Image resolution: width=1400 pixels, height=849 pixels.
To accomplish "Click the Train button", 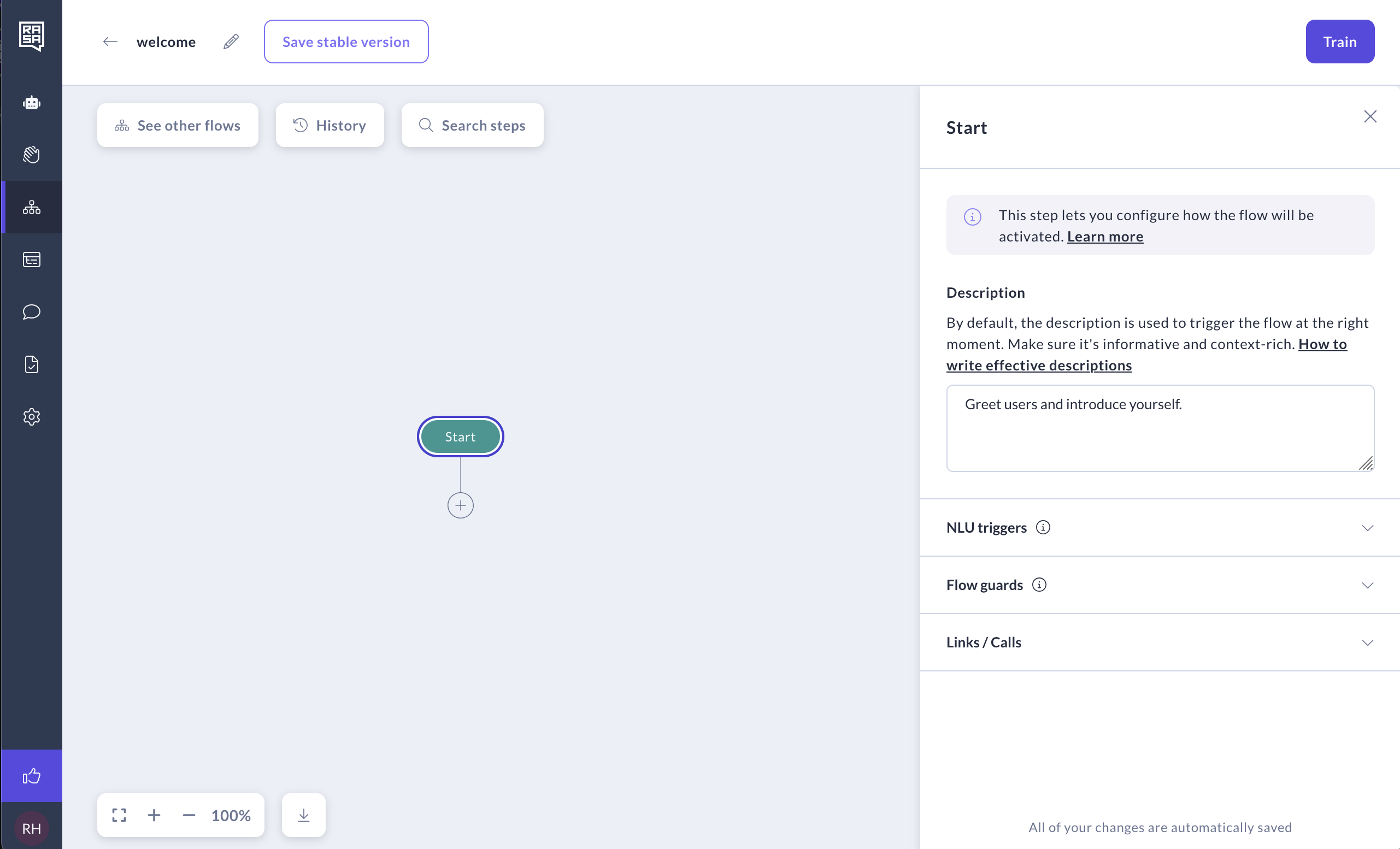I will (1339, 42).
